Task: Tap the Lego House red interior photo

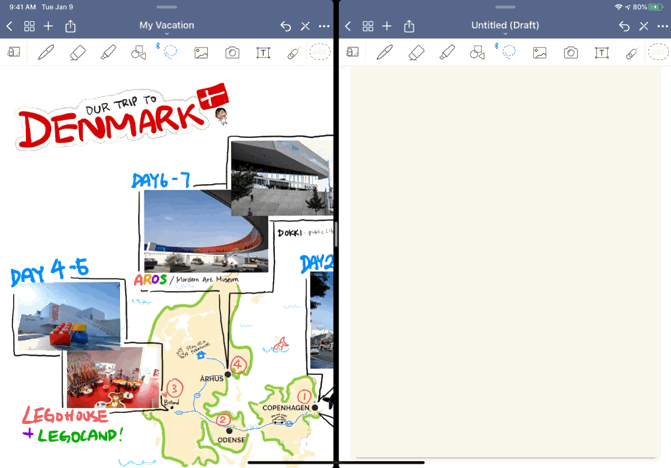Action: 113,377
